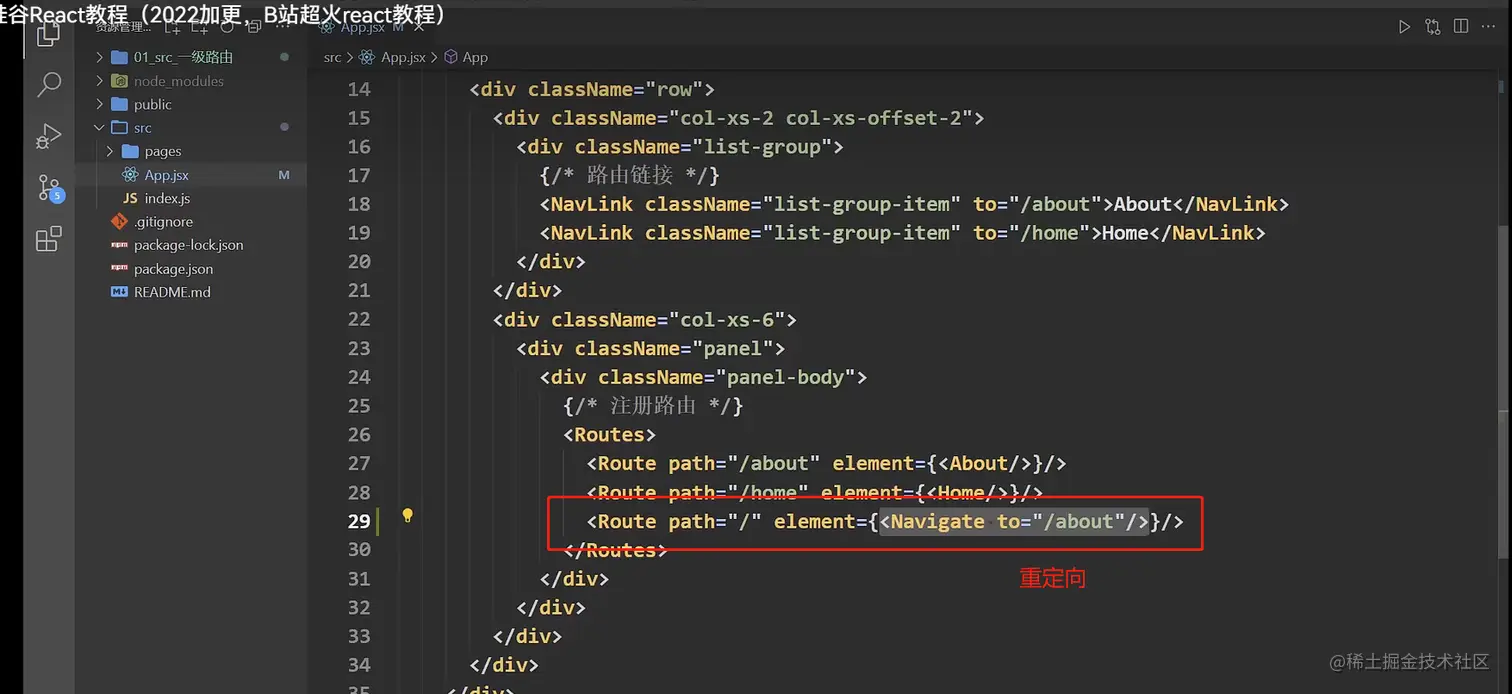Click the <About/> element on line 27
Screen dimensions: 1512x694
986,463
